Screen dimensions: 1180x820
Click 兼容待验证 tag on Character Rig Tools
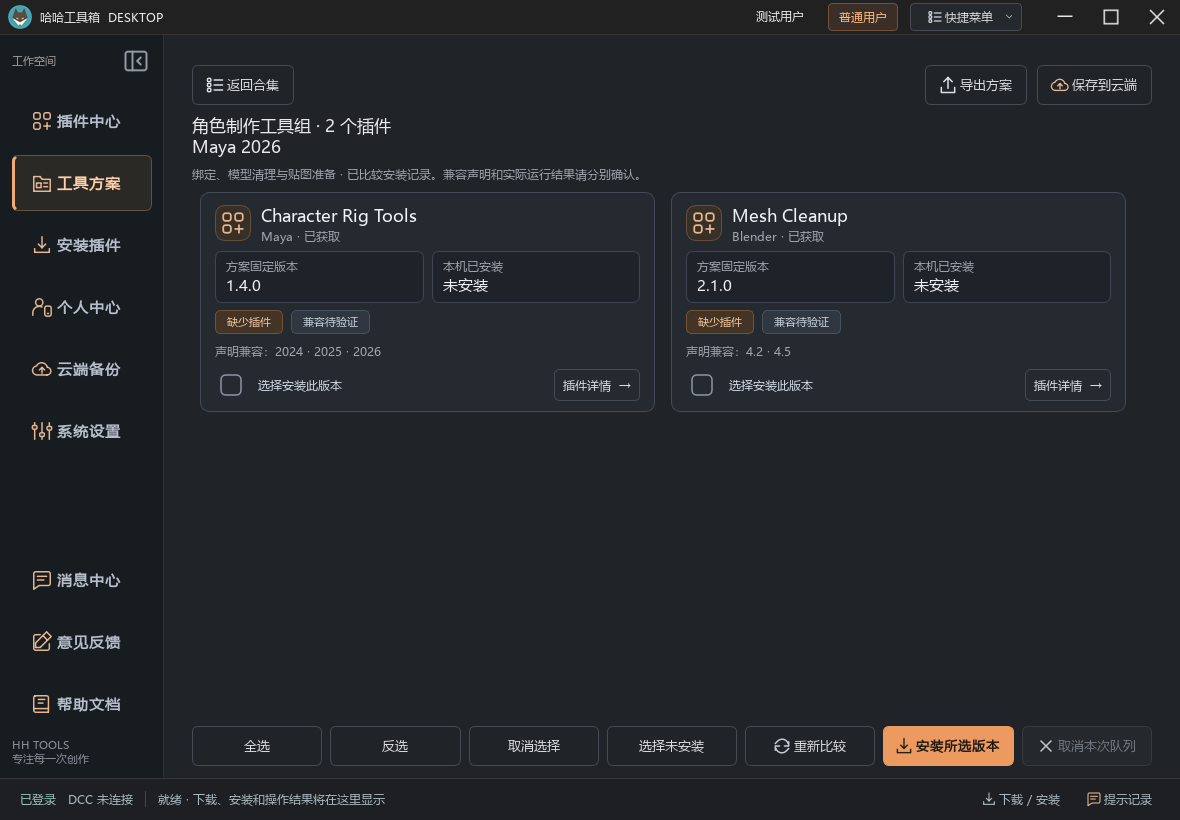click(330, 322)
